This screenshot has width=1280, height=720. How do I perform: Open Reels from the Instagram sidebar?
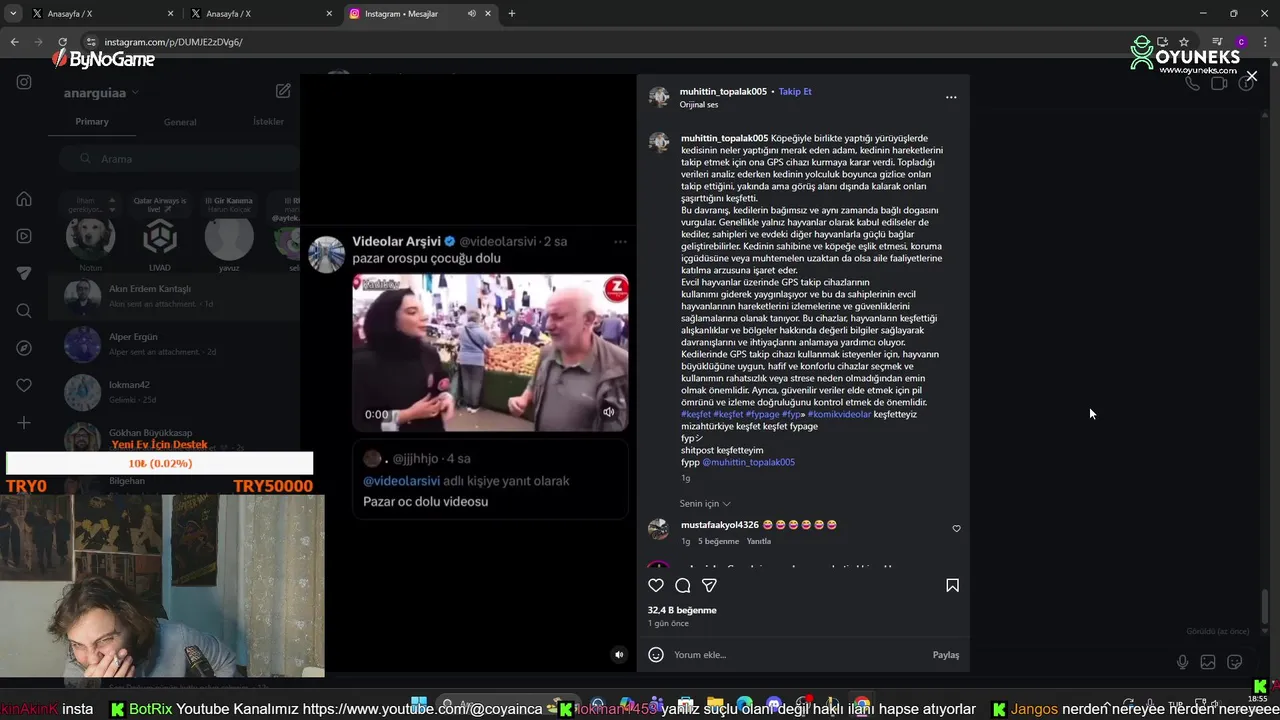(x=24, y=236)
